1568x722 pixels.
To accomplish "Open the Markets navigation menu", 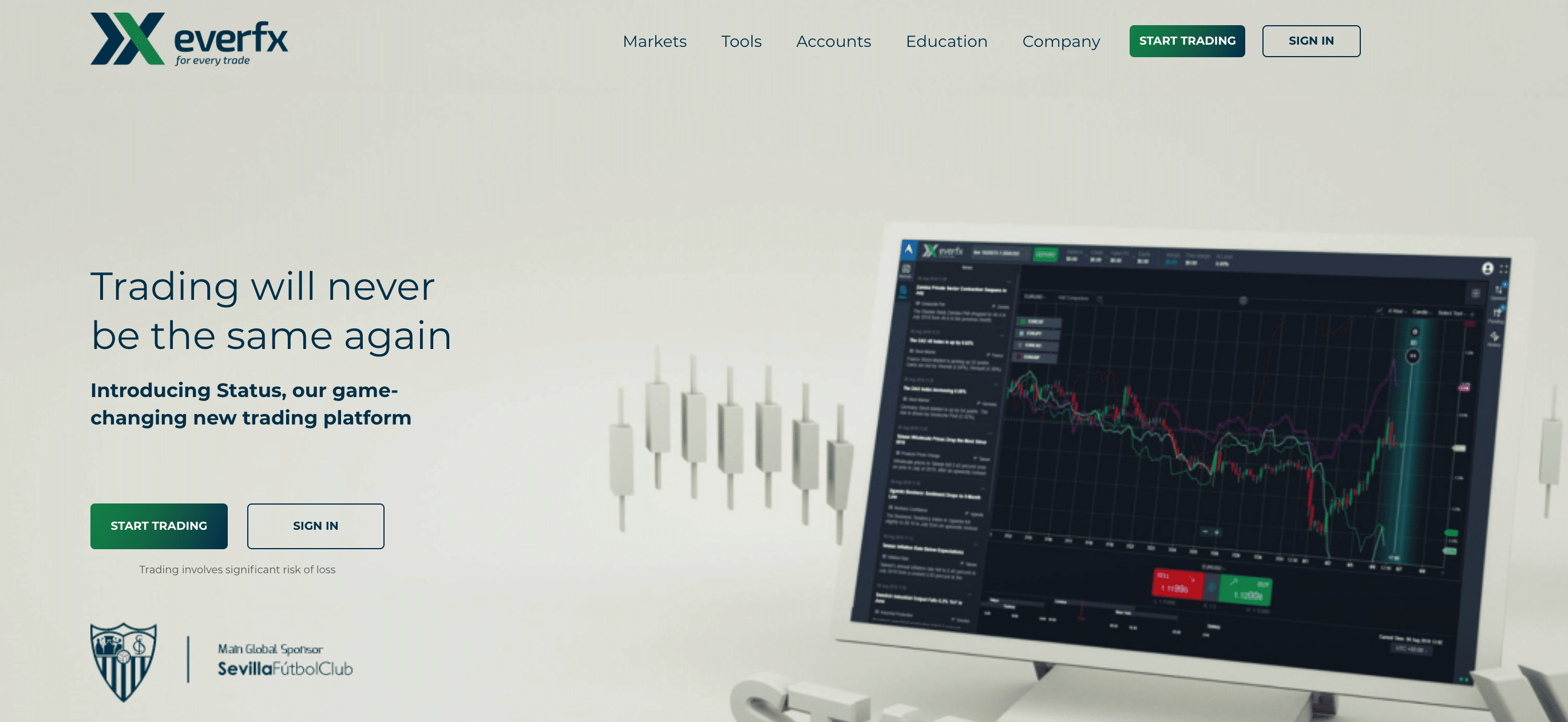I will [x=654, y=41].
